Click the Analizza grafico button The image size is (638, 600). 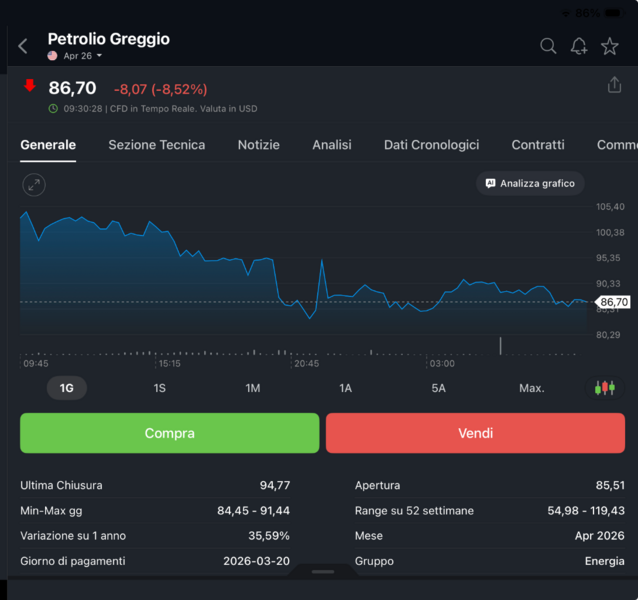[x=530, y=184]
